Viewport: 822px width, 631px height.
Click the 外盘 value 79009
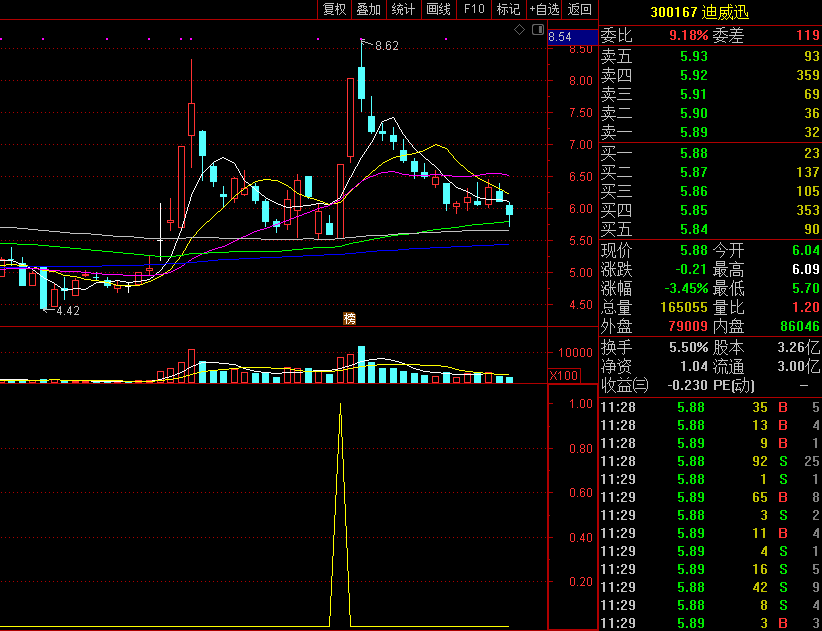coord(688,327)
